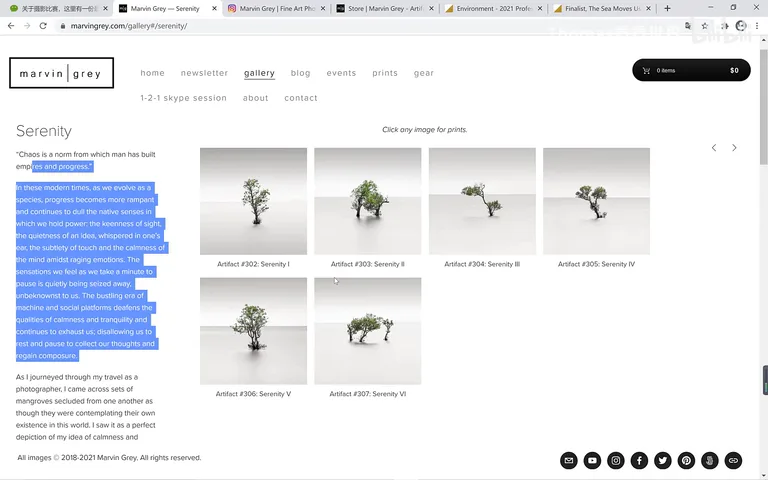This screenshot has height=480, width=768.
Task: Open the Facebook social icon
Action: [x=639, y=460]
